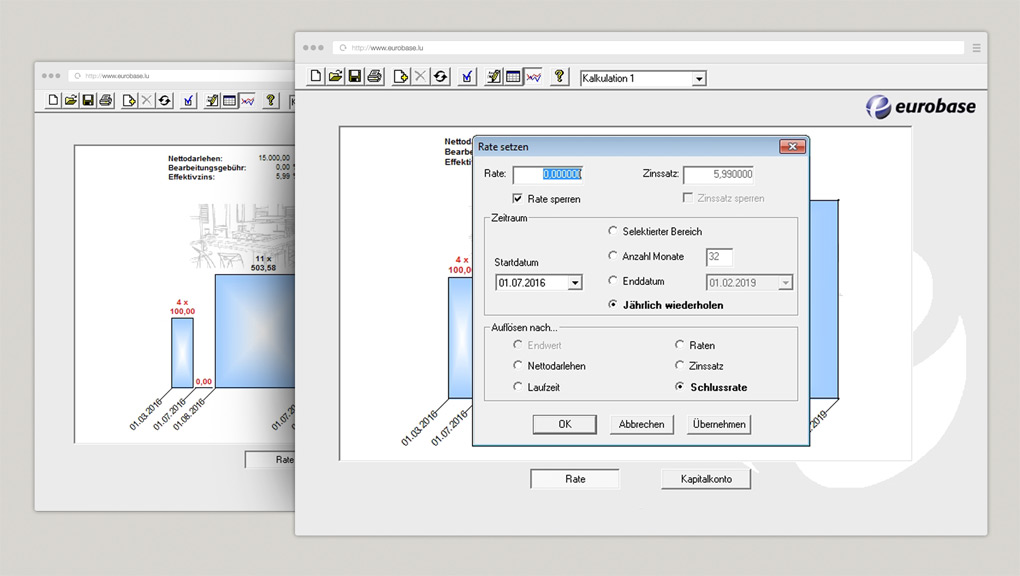Viewport: 1020px width, 576px height.
Task: Open file using the folder toolbar icon
Action: click(x=335, y=77)
